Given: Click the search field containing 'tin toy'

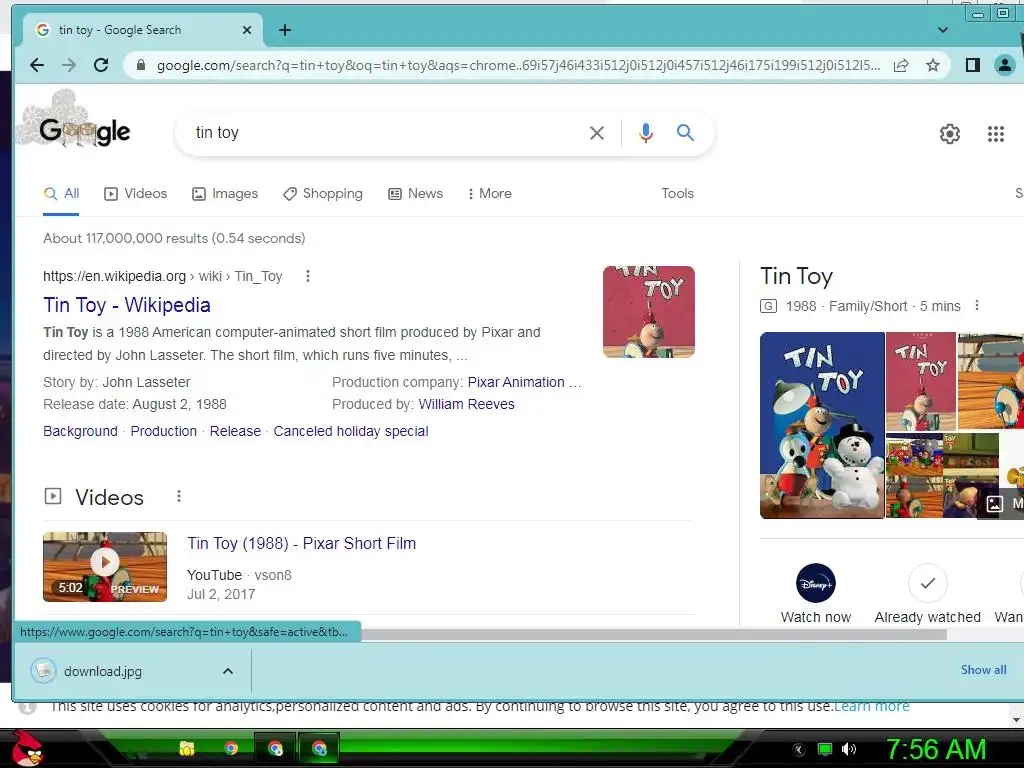Looking at the screenshot, I should pyautogui.click(x=385, y=133).
